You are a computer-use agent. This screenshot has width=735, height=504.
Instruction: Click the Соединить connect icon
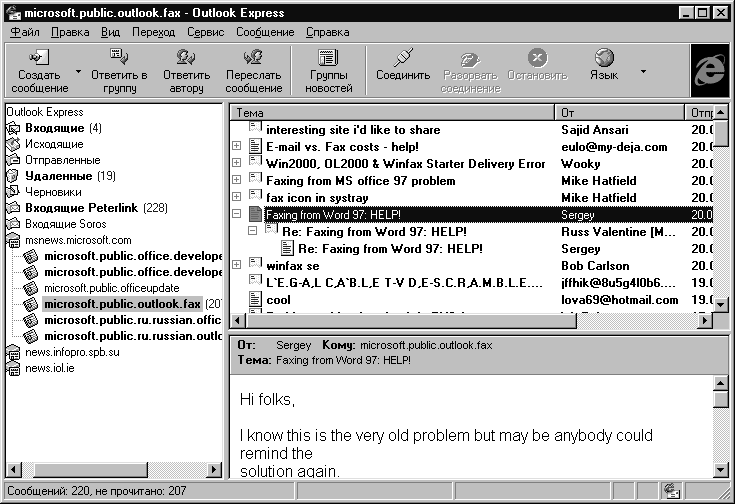[403, 57]
